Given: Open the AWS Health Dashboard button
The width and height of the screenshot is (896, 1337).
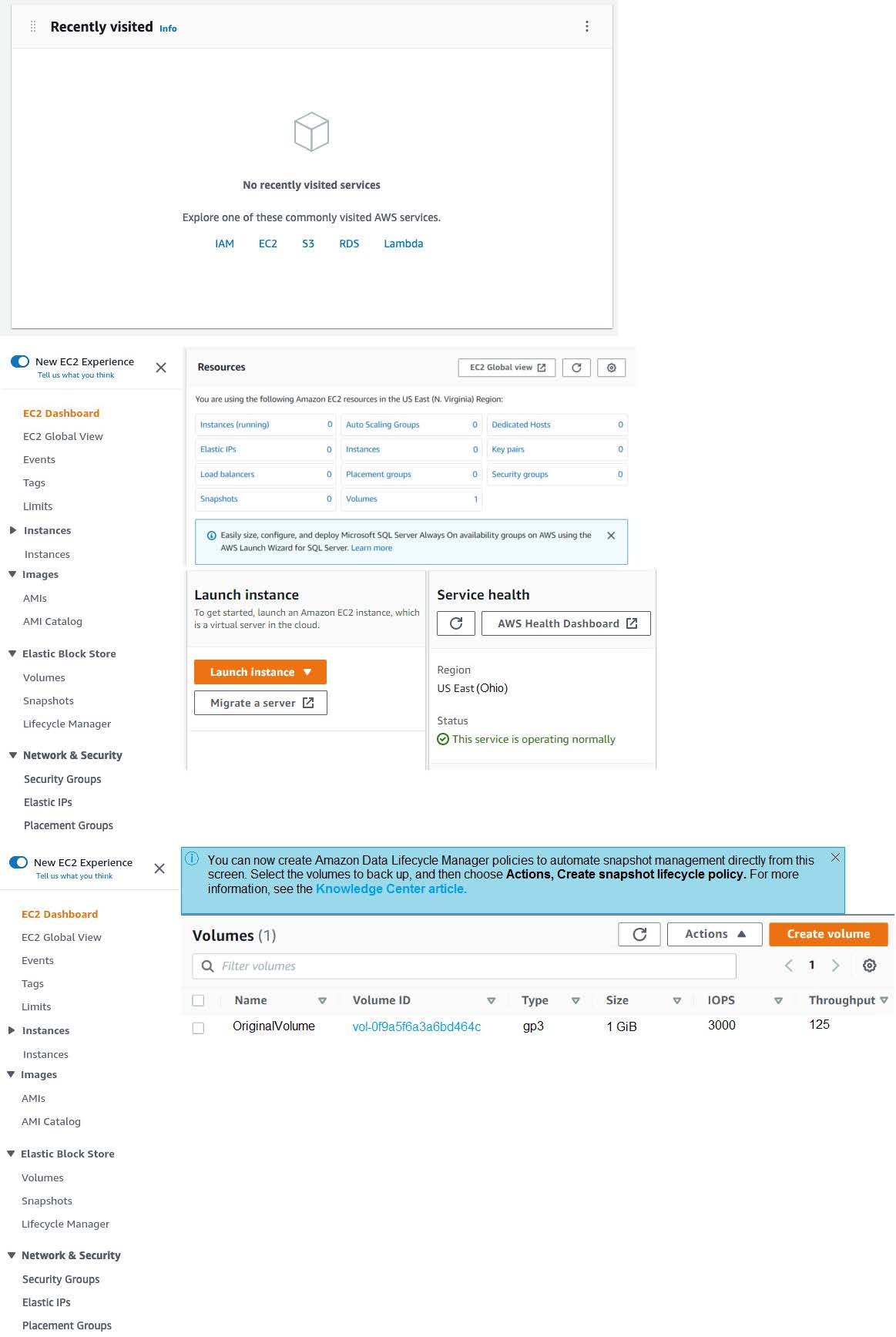Looking at the screenshot, I should click(566, 623).
